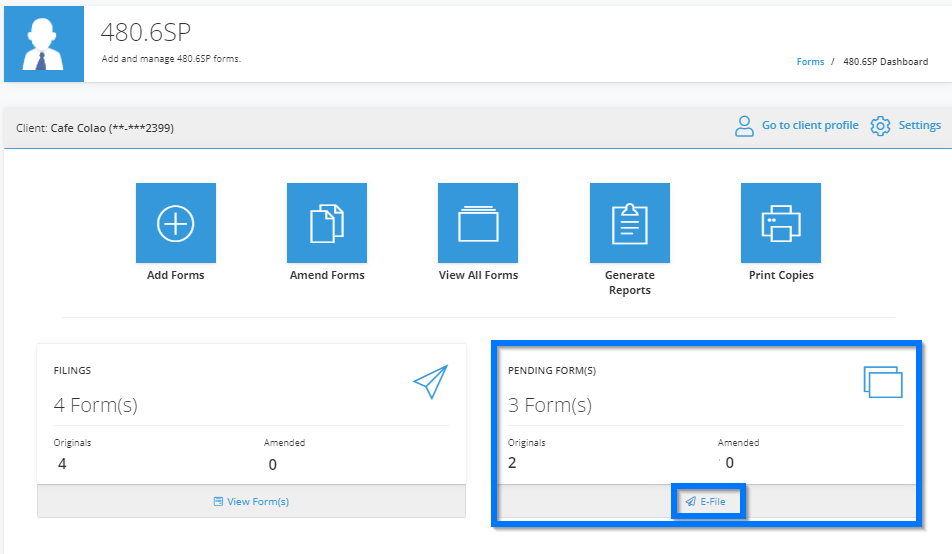Click the 4 Form(s) filings count

pos(95,405)
